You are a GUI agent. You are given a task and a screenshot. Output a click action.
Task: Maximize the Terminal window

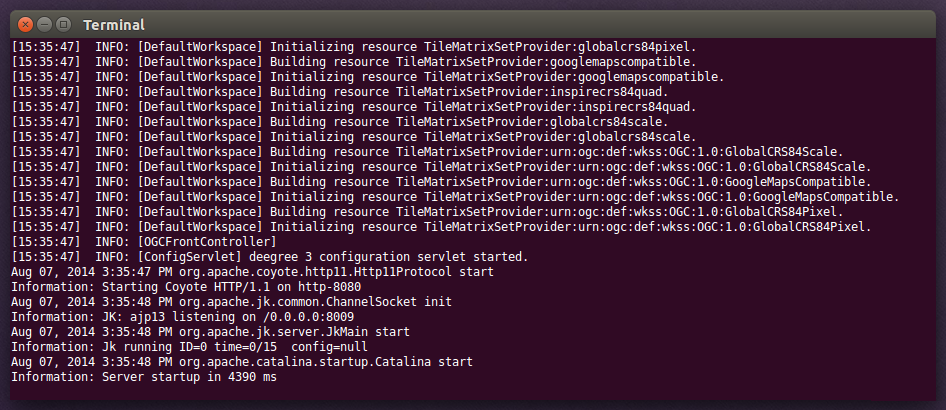pyautogui.click(x=64, y=23)
